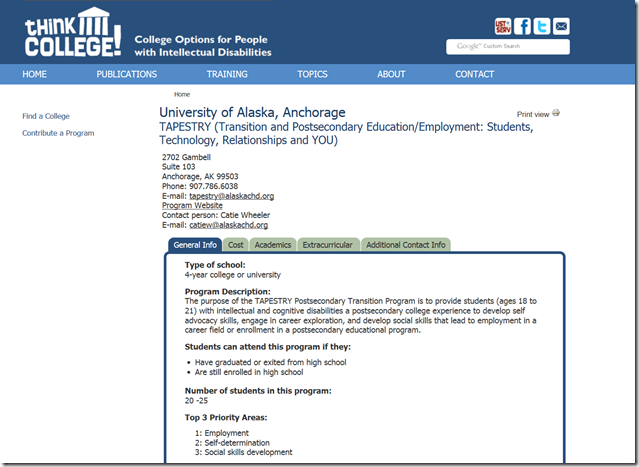Click the TAPESTRY program subtitle heading
639x467 pixels.
346,134
